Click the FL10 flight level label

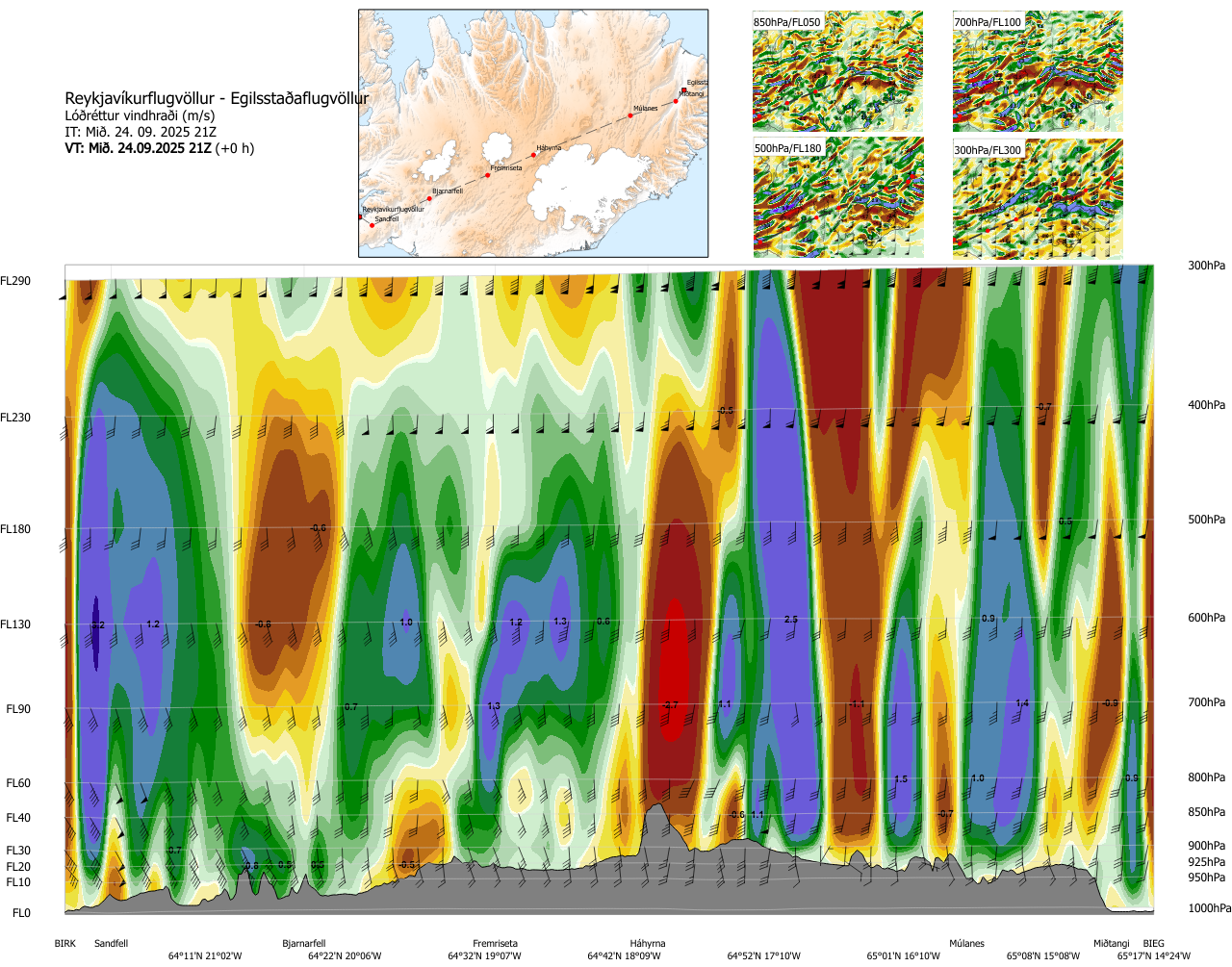coord(18,882)
